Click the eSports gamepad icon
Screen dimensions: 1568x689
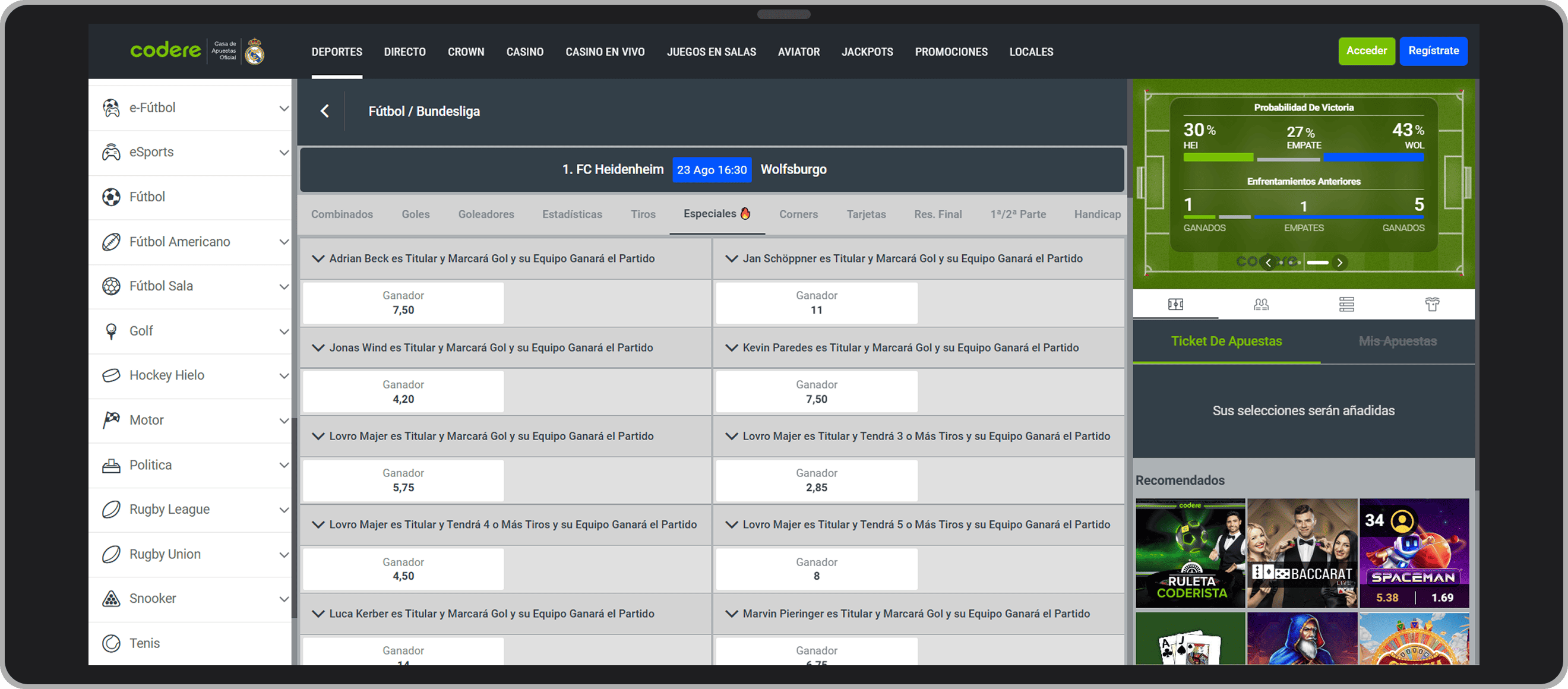(111, 152)
